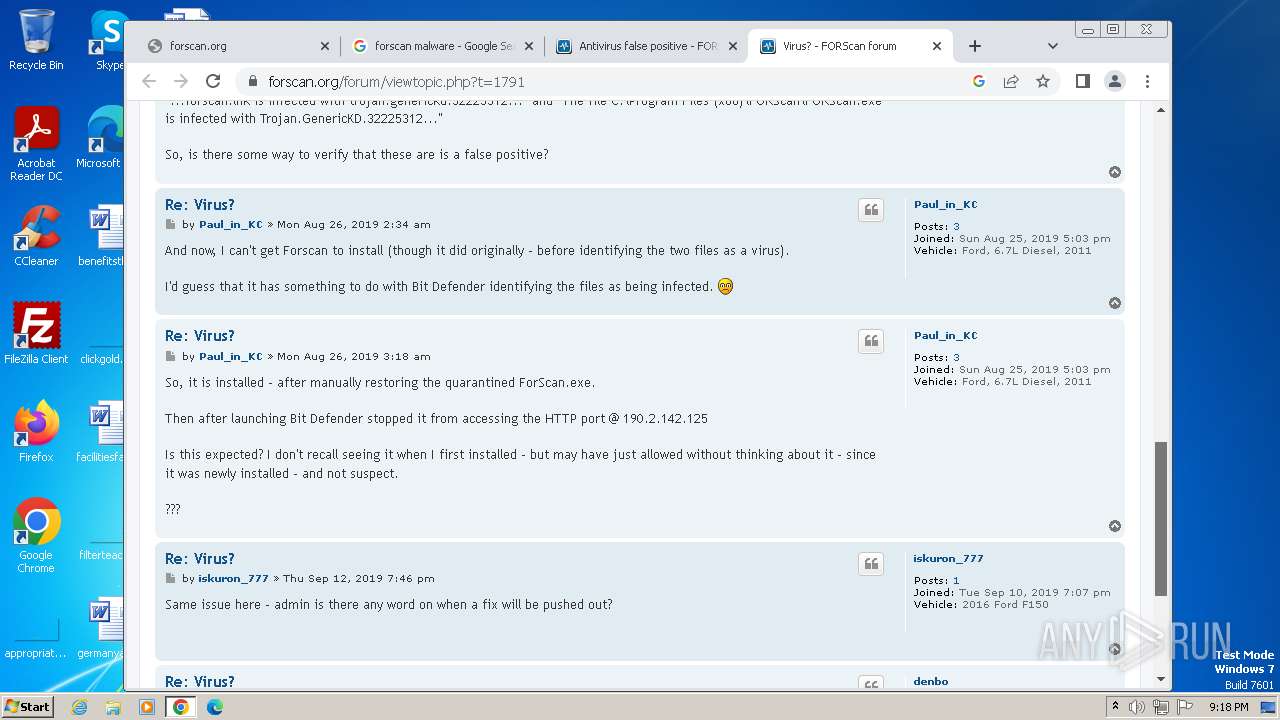The width and height of the screenshot is (1280, 720).
Task: Click the browser back arrow
Action: [x=149, y=81]
